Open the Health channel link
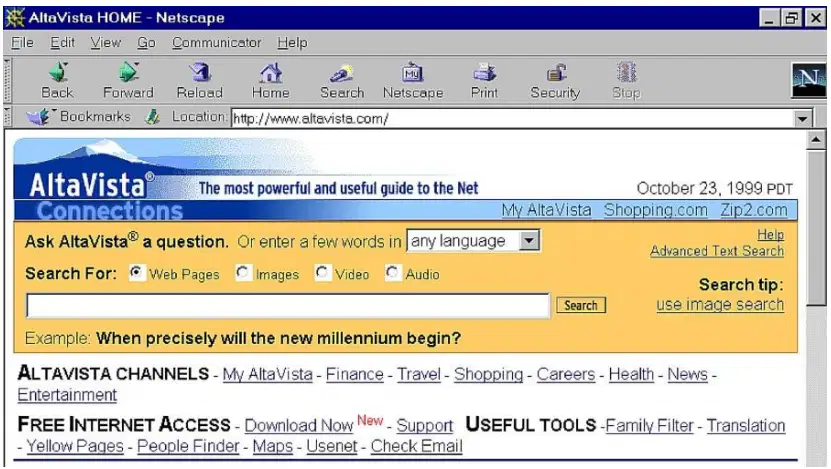The image size is (831, 469). (631, 374)
